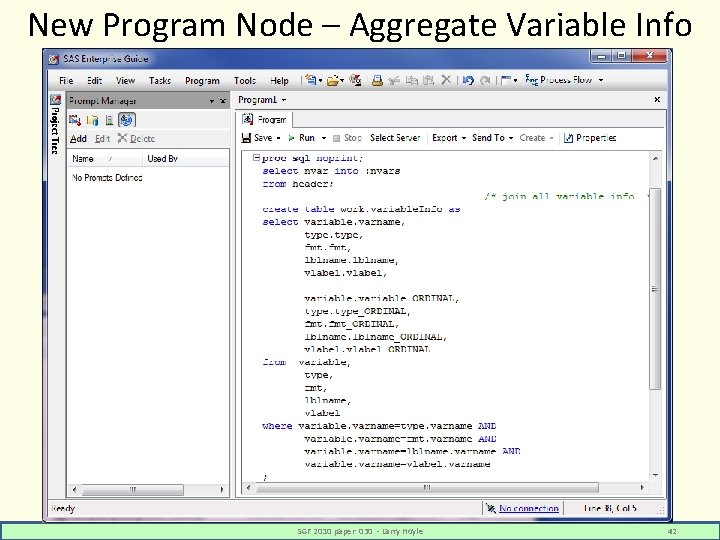This screenshot has width=720, height=540.
Task: Click the Prompt Manager horizontal scrollbar thumb
Action: (x=133, y=489)
